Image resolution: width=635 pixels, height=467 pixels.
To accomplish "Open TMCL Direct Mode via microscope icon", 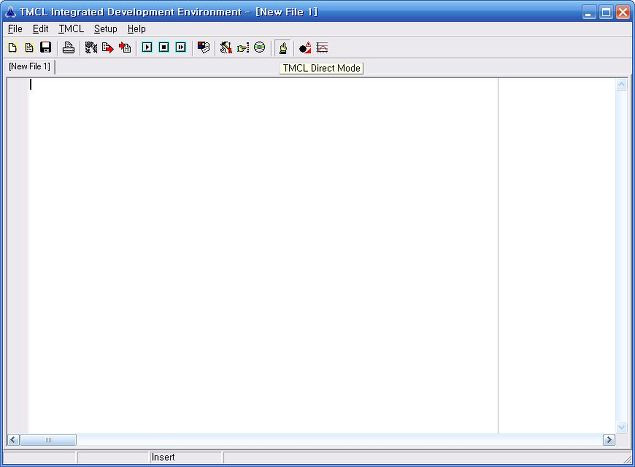I will click(283, 48).
